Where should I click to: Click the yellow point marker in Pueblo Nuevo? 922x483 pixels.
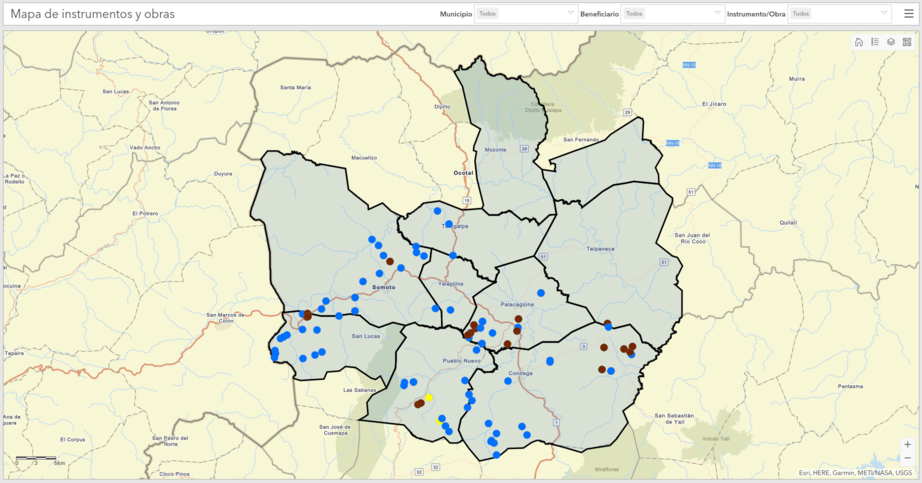[x=429, y=397]
